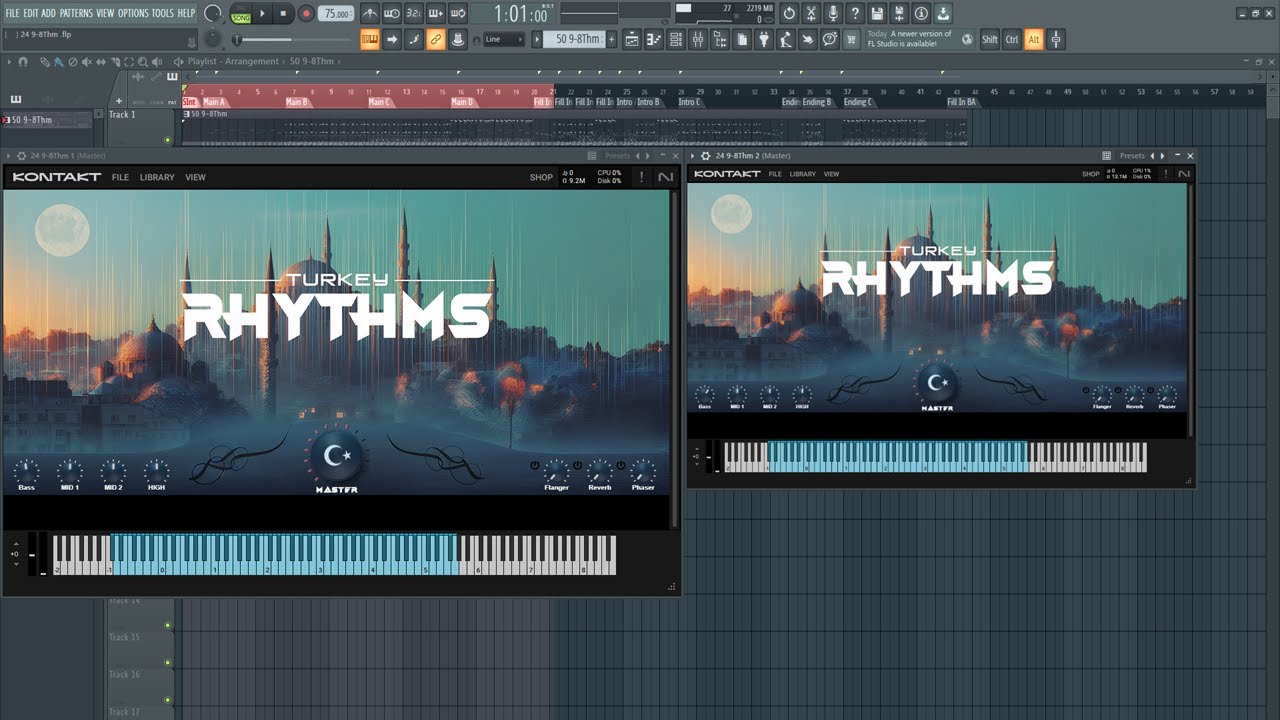This screenshot has width=1280, height=720.
Task: Save the project with the floppy icon
Action: pyautogui.click(x=877, y=14)
